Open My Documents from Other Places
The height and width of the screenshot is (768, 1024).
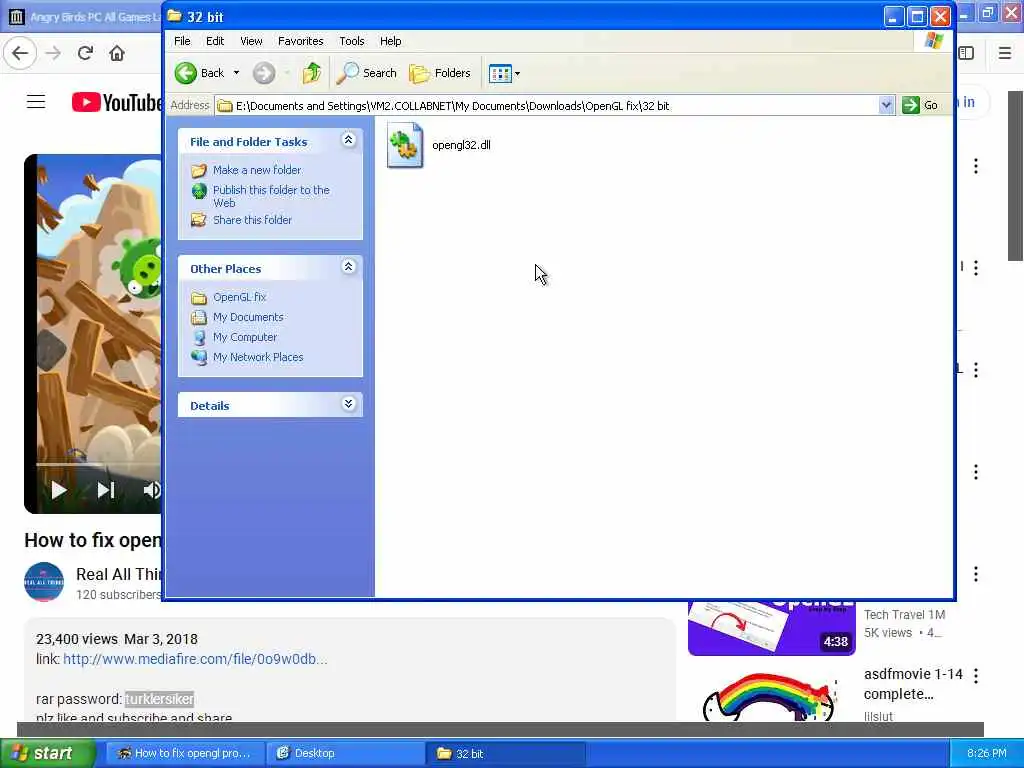[248, 317]
